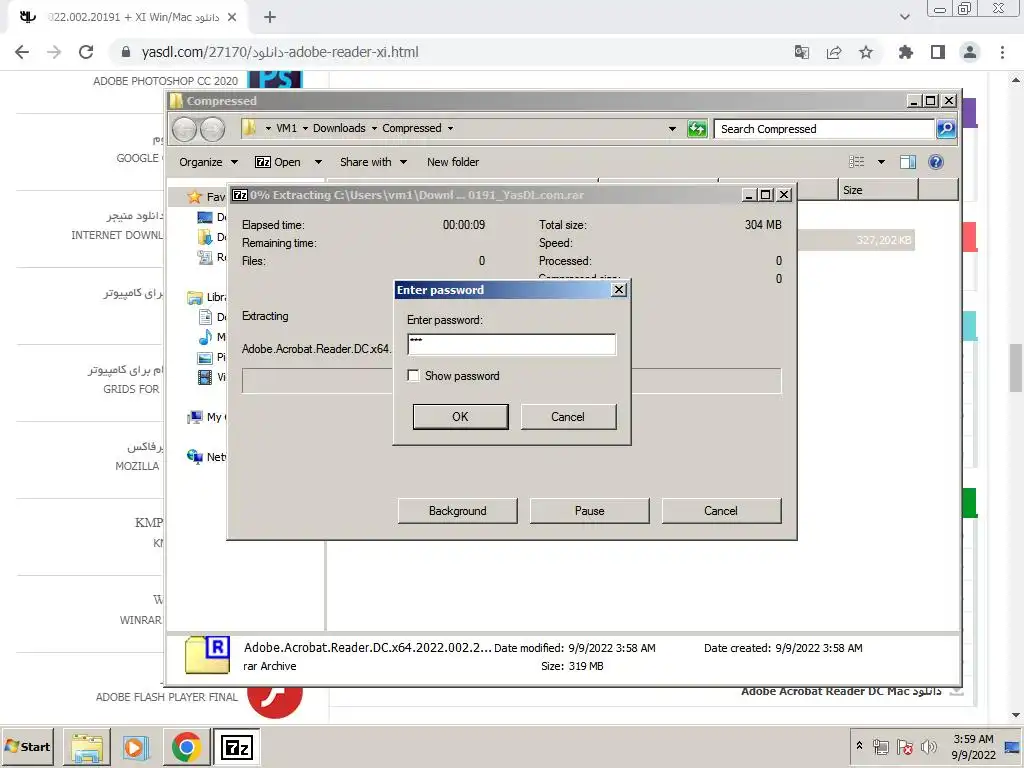The image size is (1024, 768).
Task: Go back in Chrome
Action: tap(22, 52)
